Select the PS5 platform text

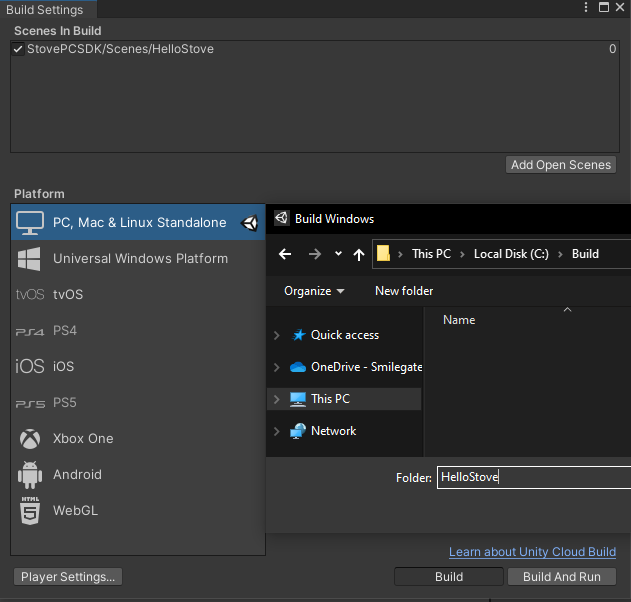(x=65, y=403)
